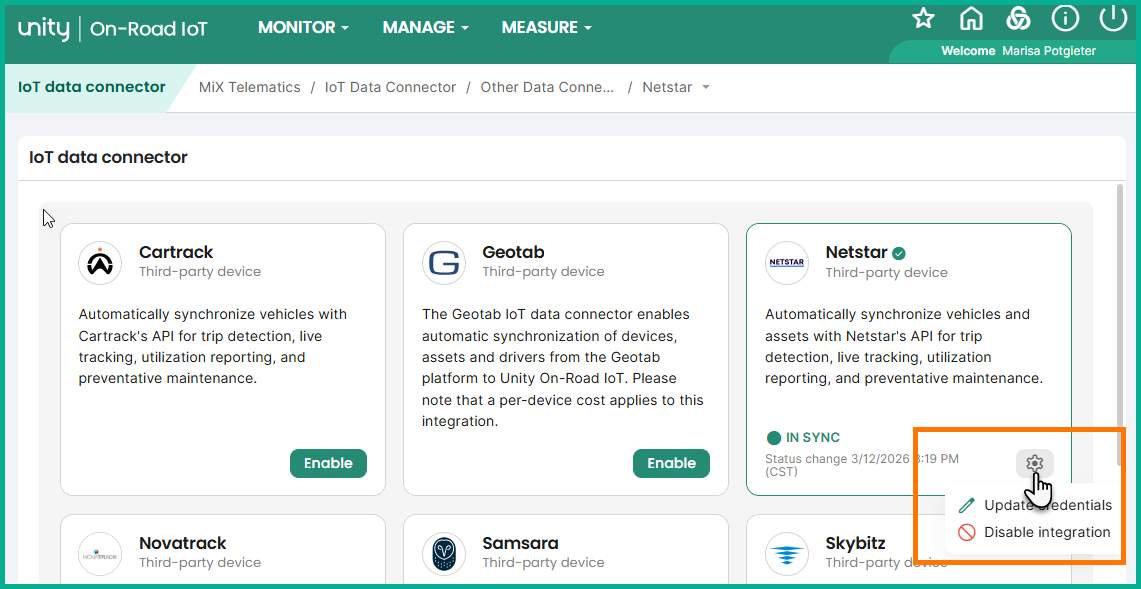This screenshot has width=1141, height=589.
Task: Click the Netstar logo thumbnail
Action: 786,262
